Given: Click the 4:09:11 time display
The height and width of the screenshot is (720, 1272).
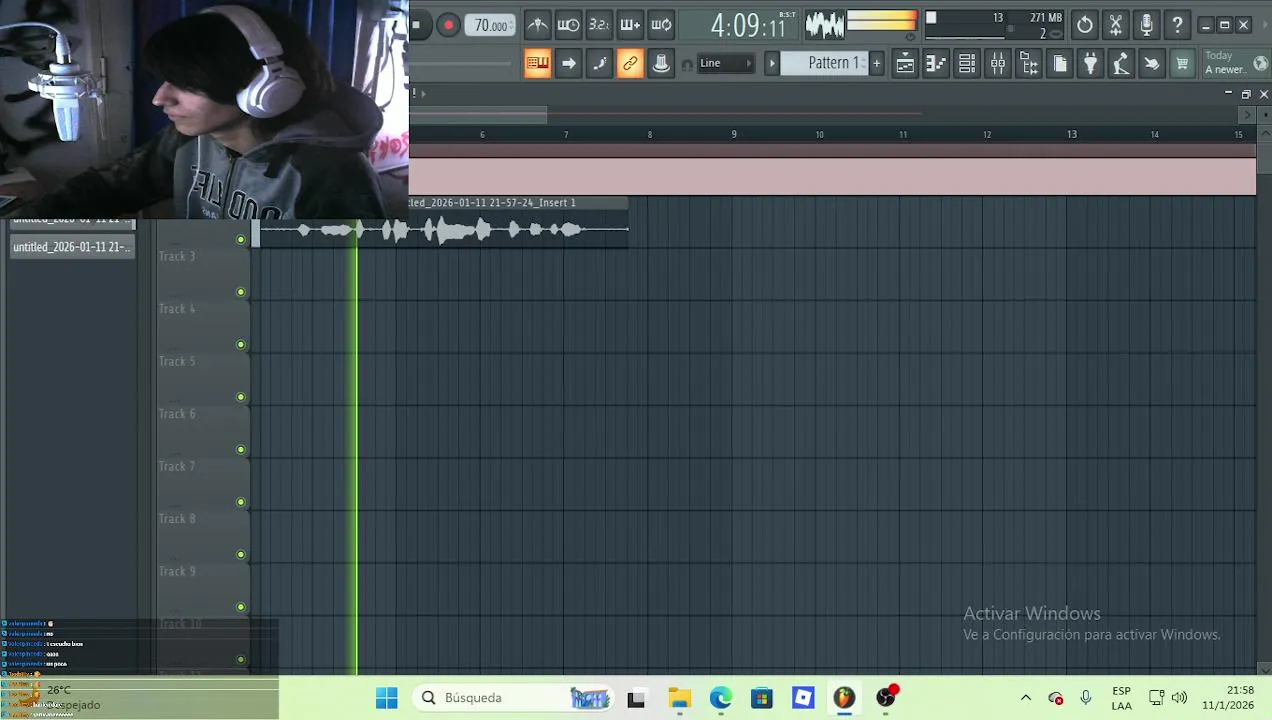Looking at the screenshot, I should click(750, 25).
